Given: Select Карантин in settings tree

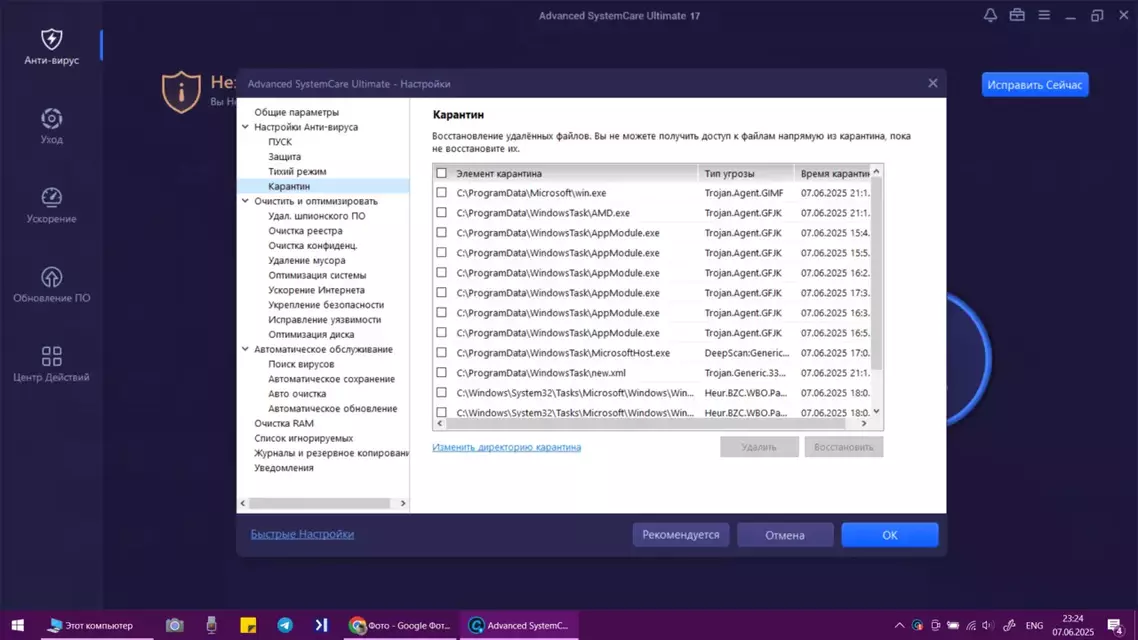Looking at the screenshot, I should click(289, 186).
